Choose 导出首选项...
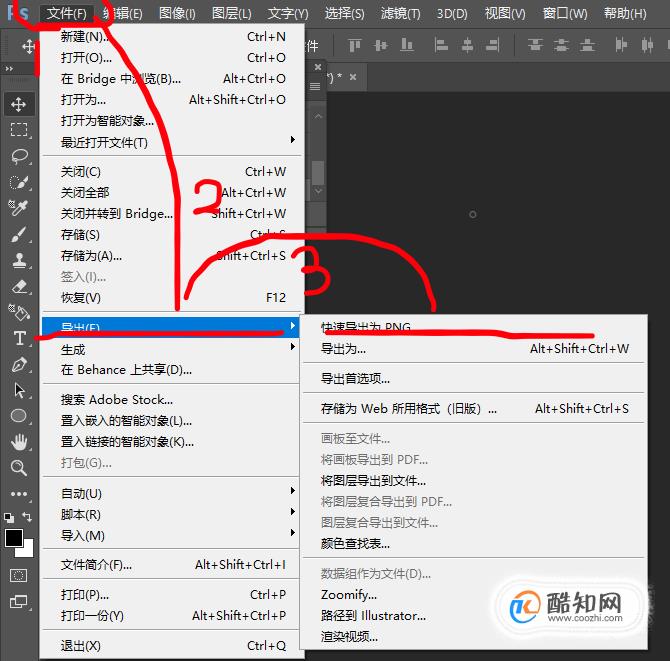 click(473, 379)
